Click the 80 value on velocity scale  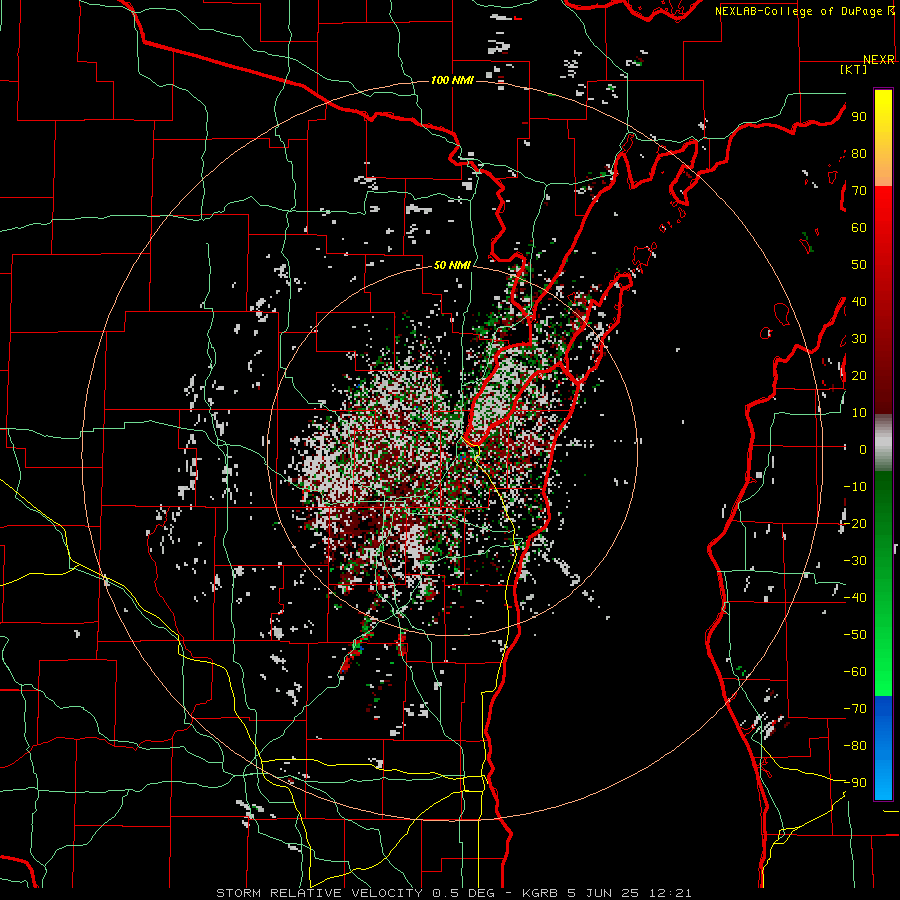point(859,154)
